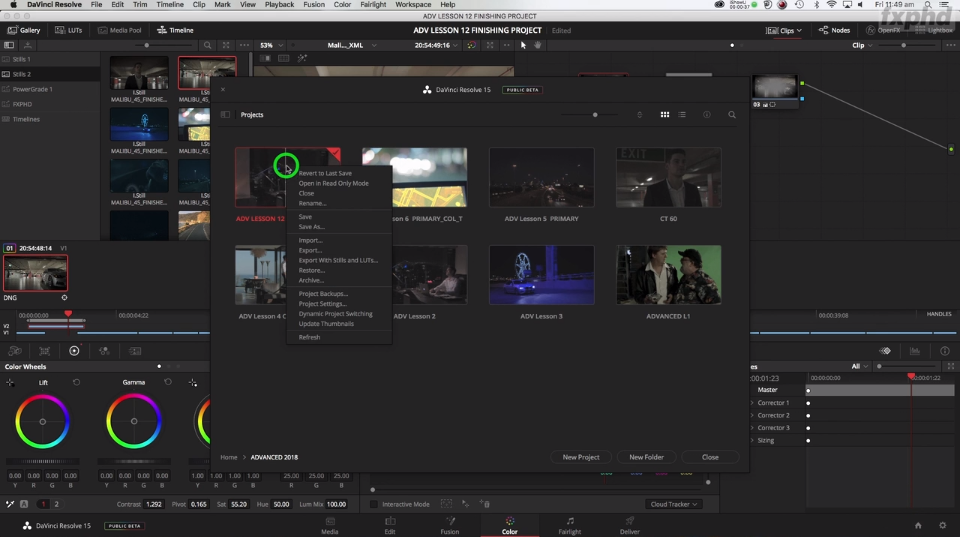
Task: Adjust project thumbnail size slider
Action: pyautogui.click(x=594, y=115)
